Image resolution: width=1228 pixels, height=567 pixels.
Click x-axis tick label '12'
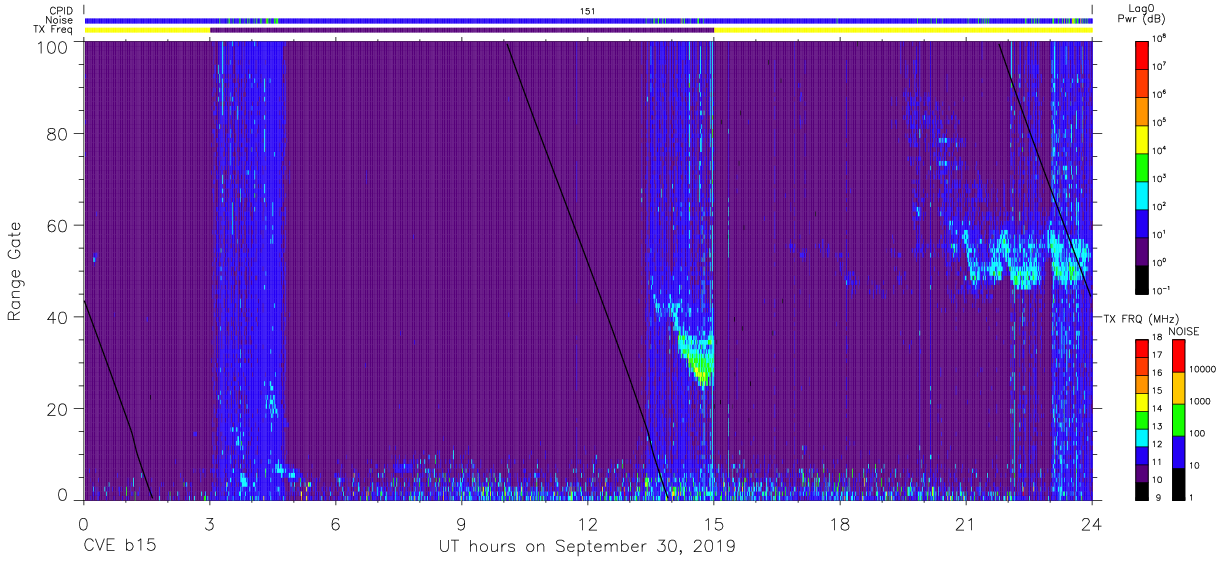click(588, 523)
